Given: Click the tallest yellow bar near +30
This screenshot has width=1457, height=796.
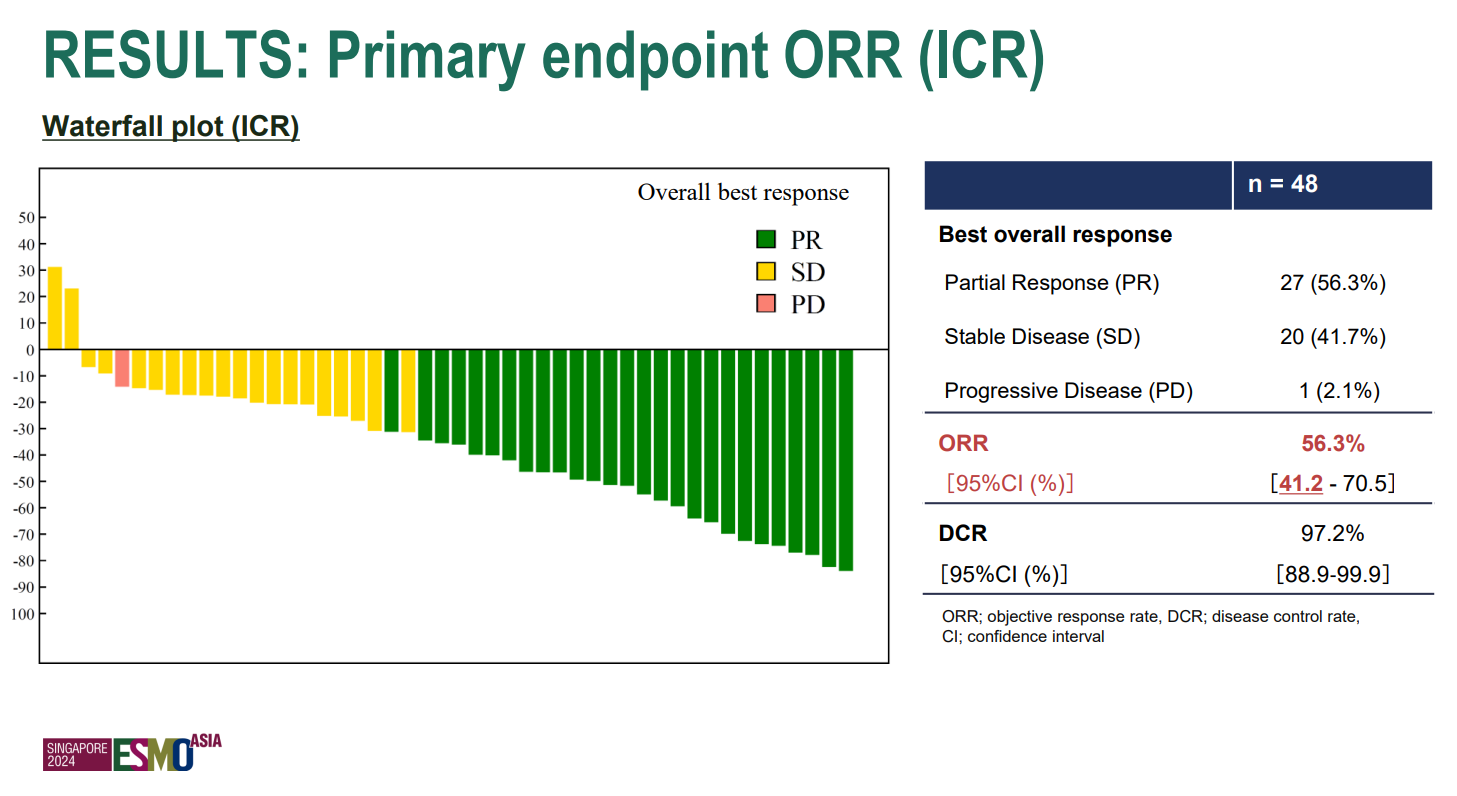Looking at the screenshot, I should click(x=55, y=308).
